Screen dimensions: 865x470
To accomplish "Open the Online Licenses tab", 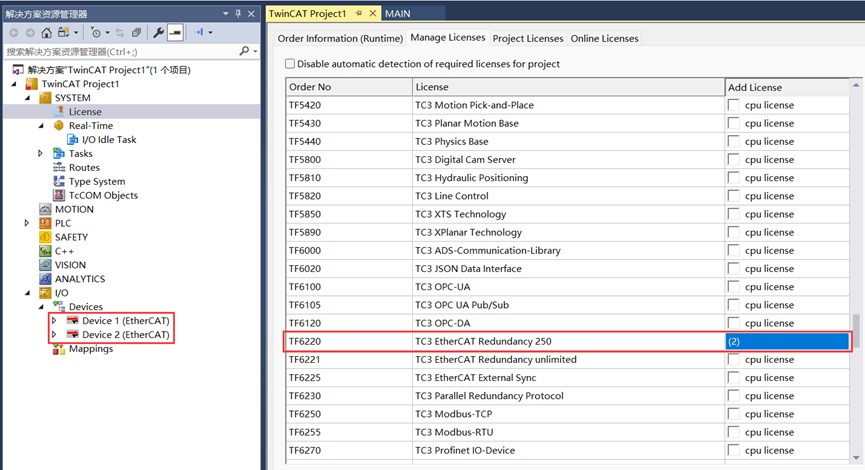I will click(605, 38).
